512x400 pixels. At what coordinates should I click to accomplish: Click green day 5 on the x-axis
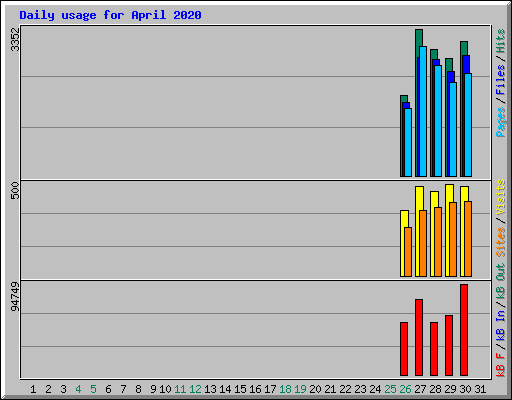[x=93, y=389]
